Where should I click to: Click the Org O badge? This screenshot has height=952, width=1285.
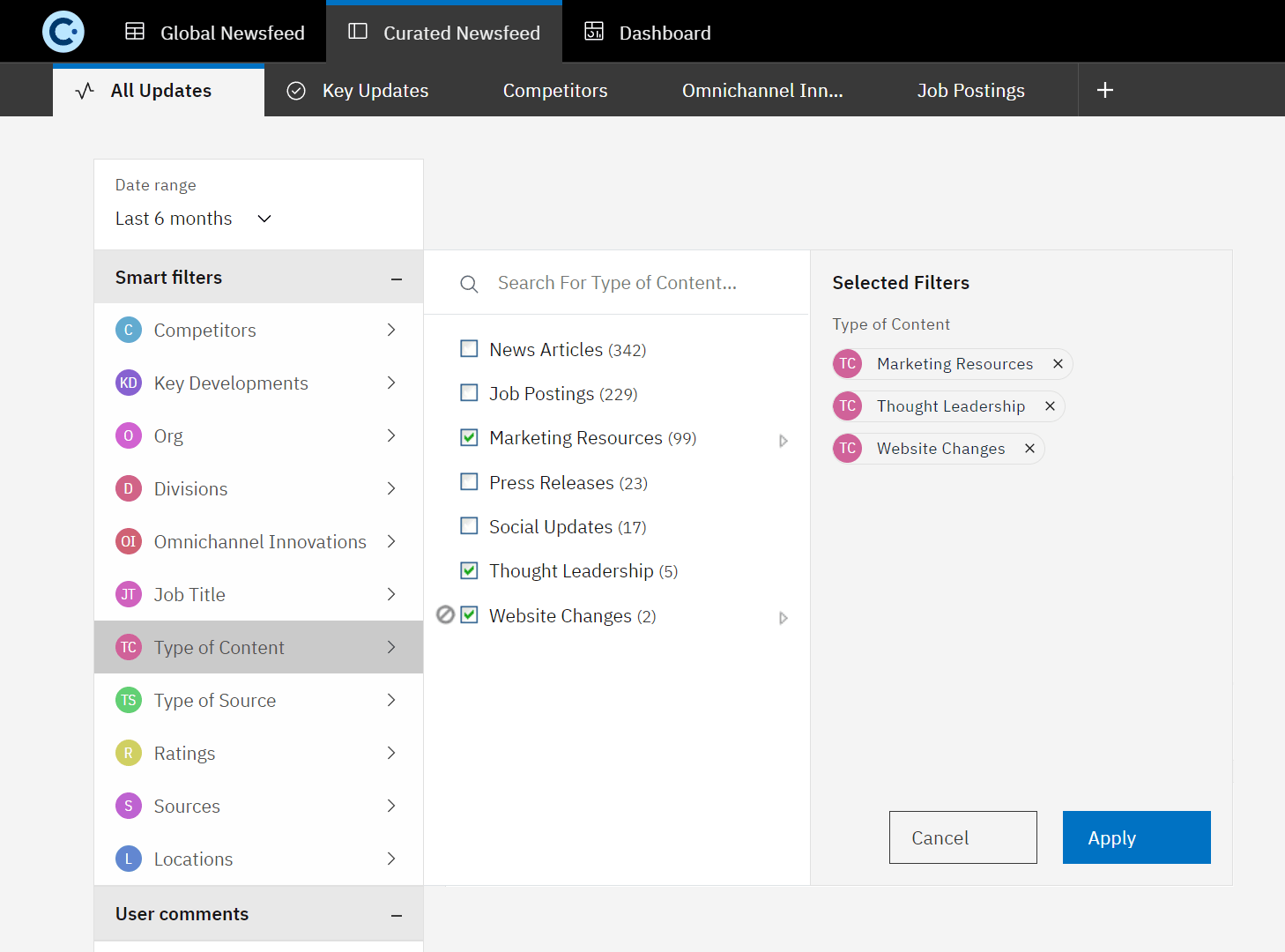[x=129, y=435]
